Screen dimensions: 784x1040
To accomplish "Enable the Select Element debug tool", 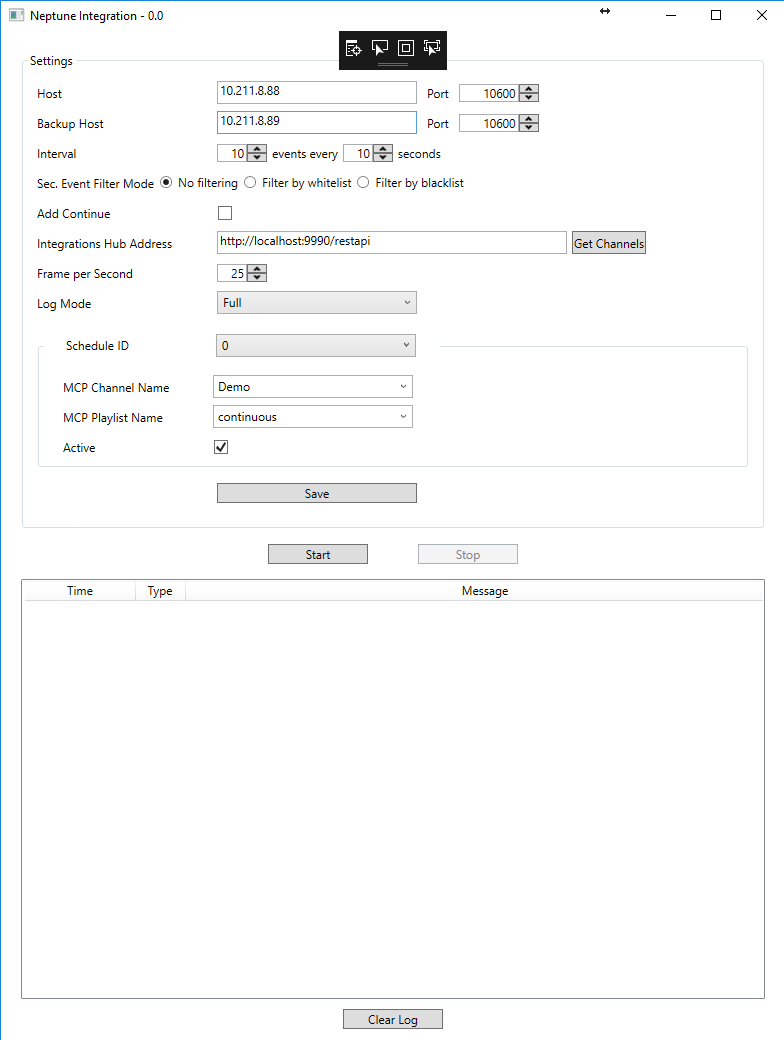I will (380, 48).
